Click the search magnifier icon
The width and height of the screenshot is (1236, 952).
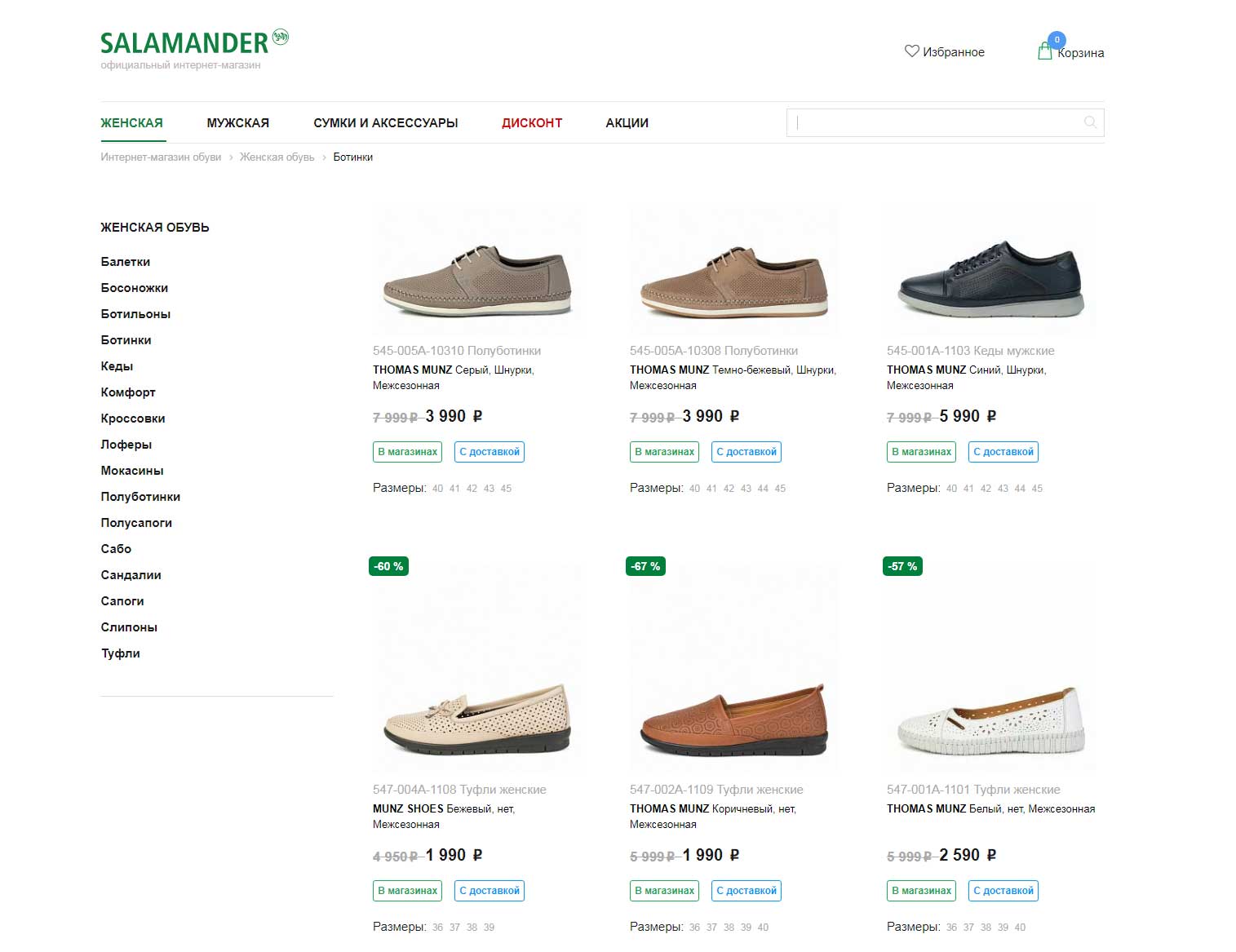click(x=1089, y=122)
